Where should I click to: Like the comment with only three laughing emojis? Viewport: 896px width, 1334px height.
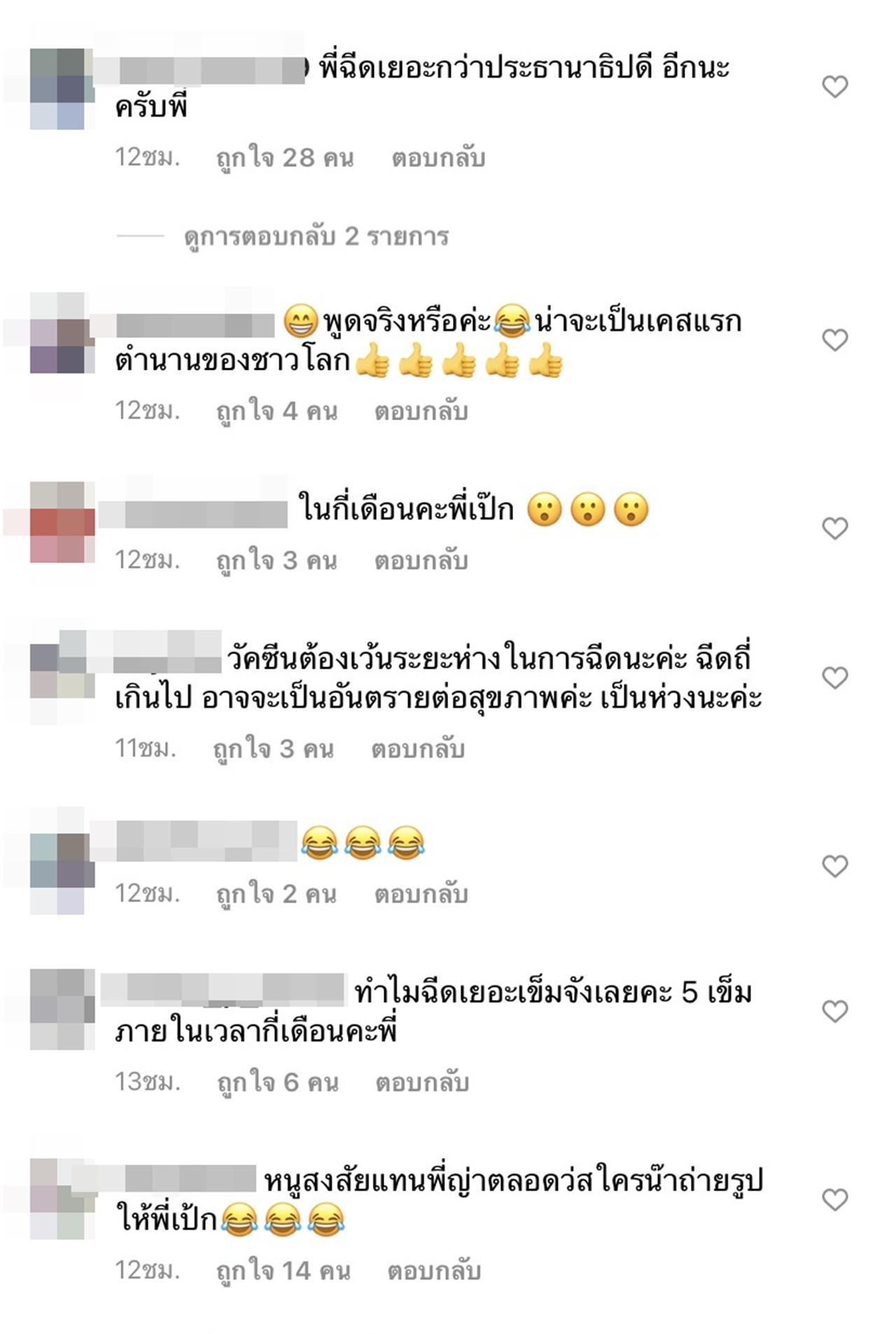pyautogui.click(x=834, y=866)
